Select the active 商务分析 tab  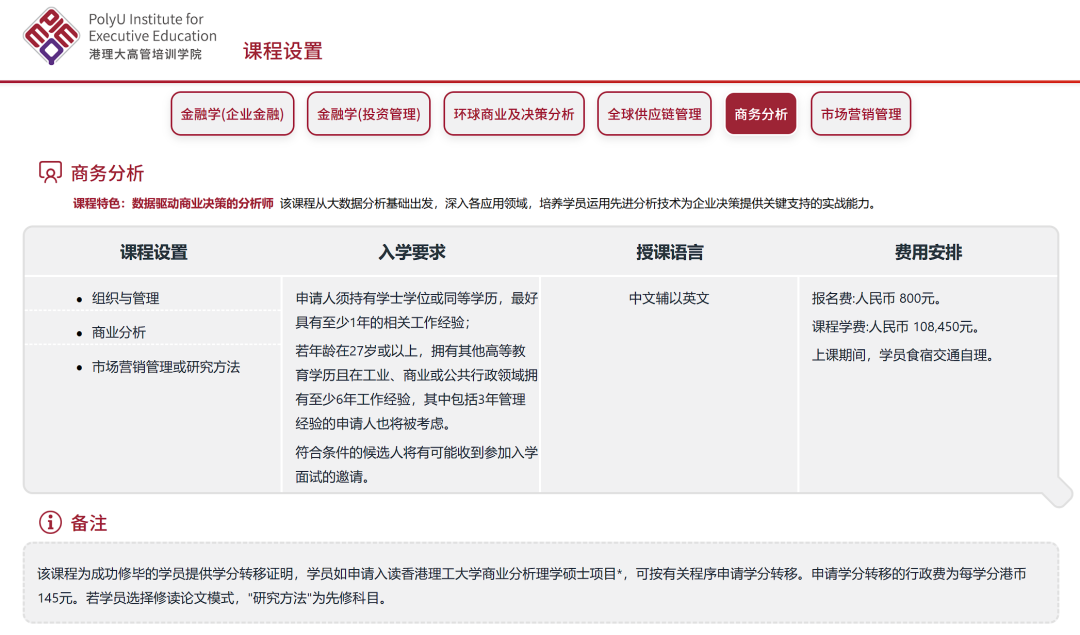click(761, 114)
